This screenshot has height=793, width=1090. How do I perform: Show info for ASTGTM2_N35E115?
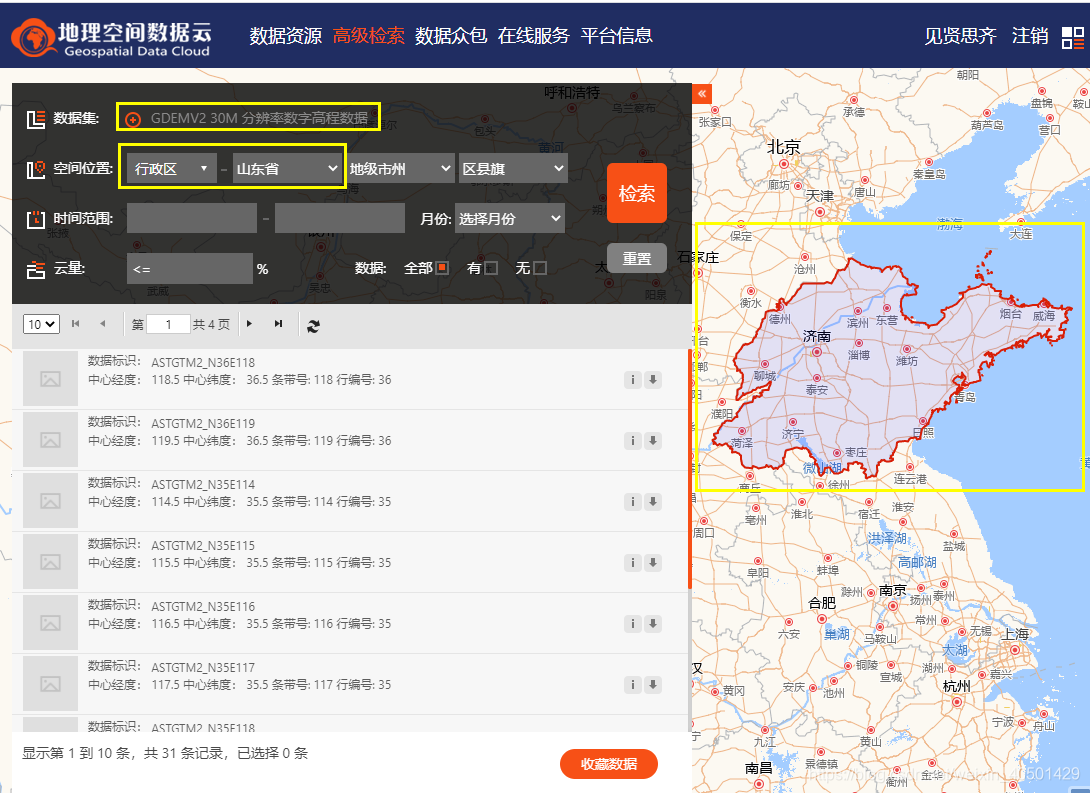(632, 562)
